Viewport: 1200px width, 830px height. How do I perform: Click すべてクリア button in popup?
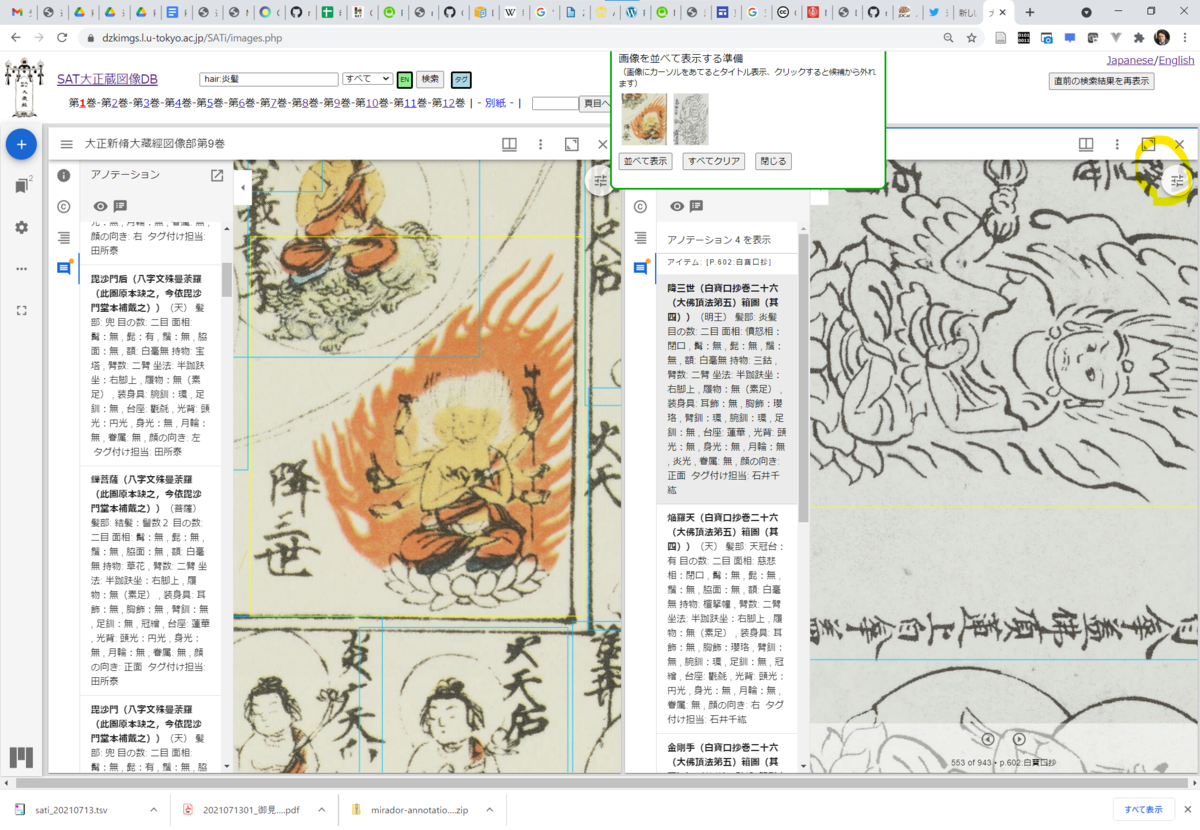tap(714, 161)
